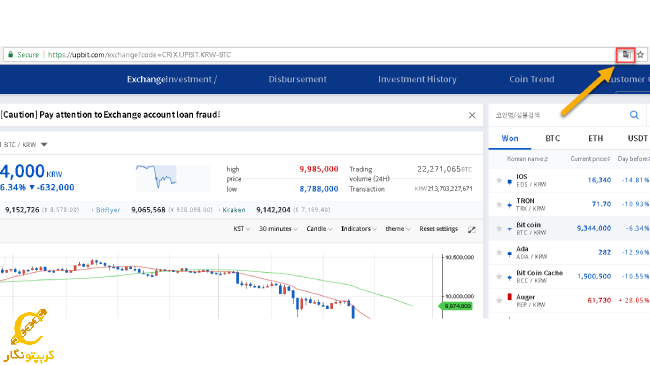The width and height of the screenshot is (650, 365).
Task: Click the Google Translate icon in address bar
Action: [x=626, y=55]
